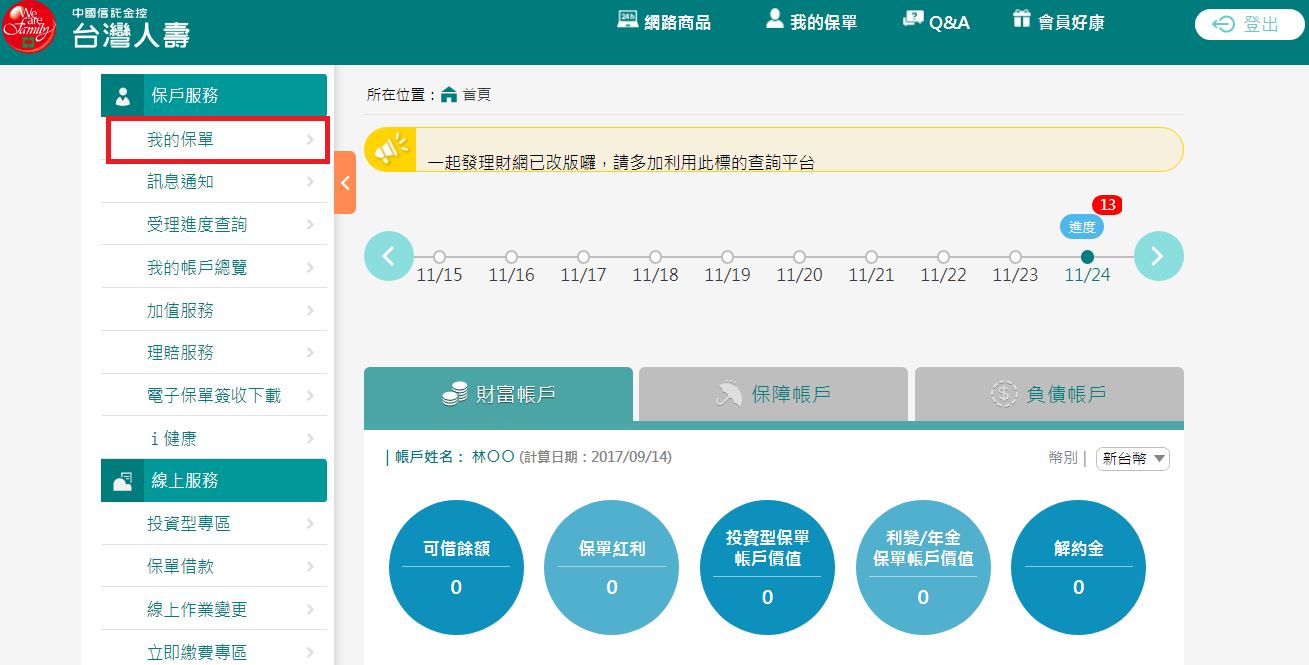Expand 投資型專區 sidebar item

217,524
